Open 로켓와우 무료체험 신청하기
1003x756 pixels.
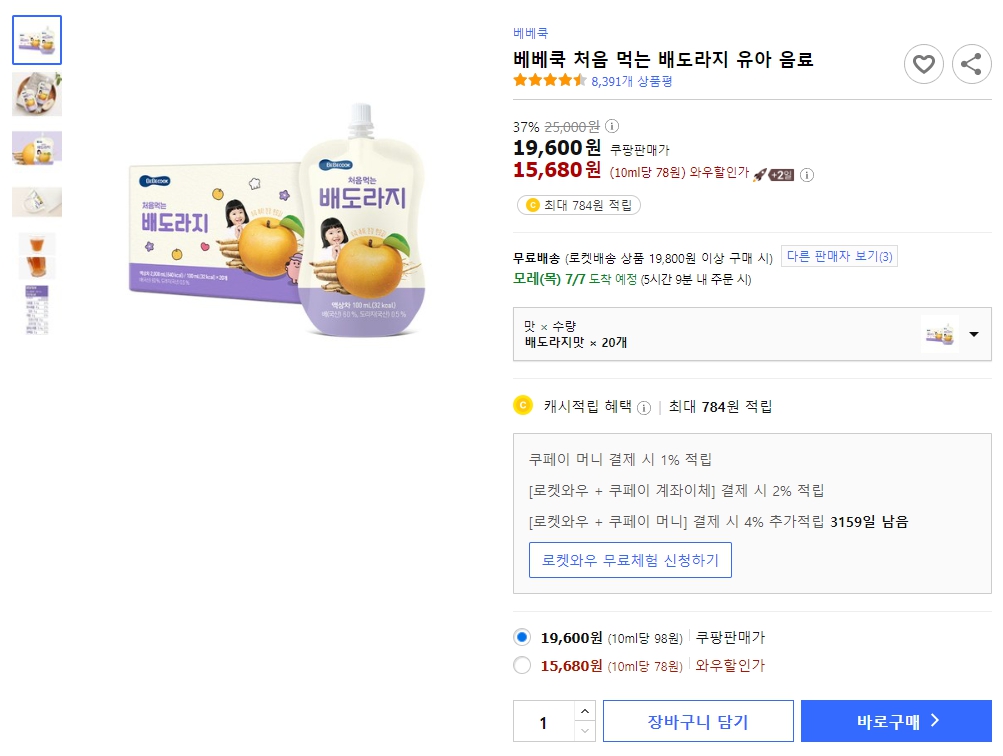coord(629,560)
